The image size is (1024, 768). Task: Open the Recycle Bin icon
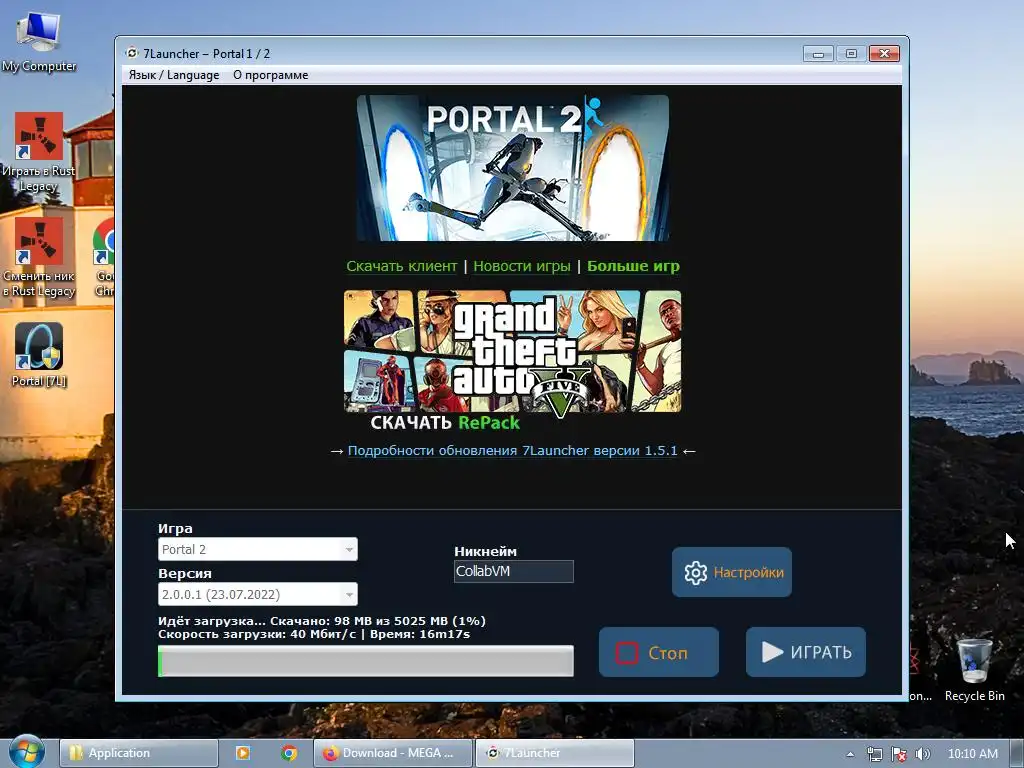[x=974, y=670]
